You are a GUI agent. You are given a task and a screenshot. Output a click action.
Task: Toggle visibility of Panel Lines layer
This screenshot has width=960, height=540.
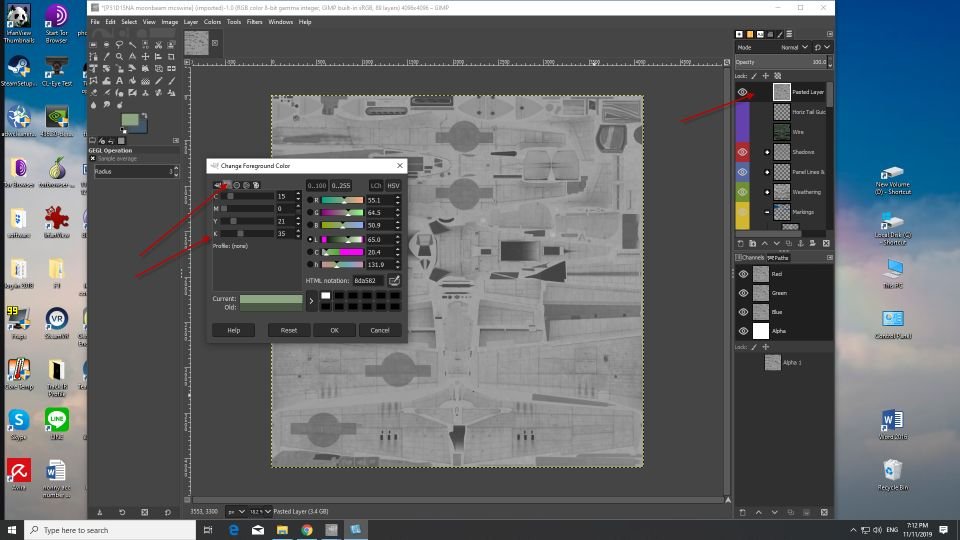[x=742, y=172]
